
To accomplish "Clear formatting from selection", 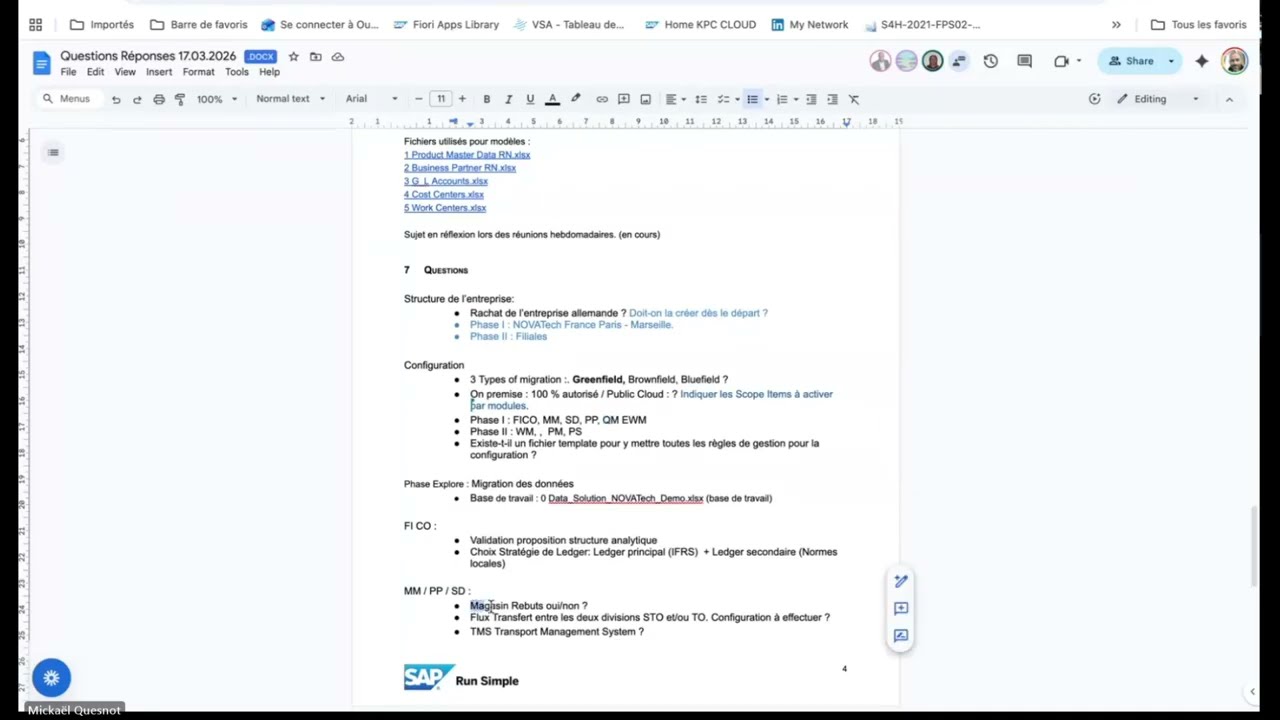I will coord(854,99).
